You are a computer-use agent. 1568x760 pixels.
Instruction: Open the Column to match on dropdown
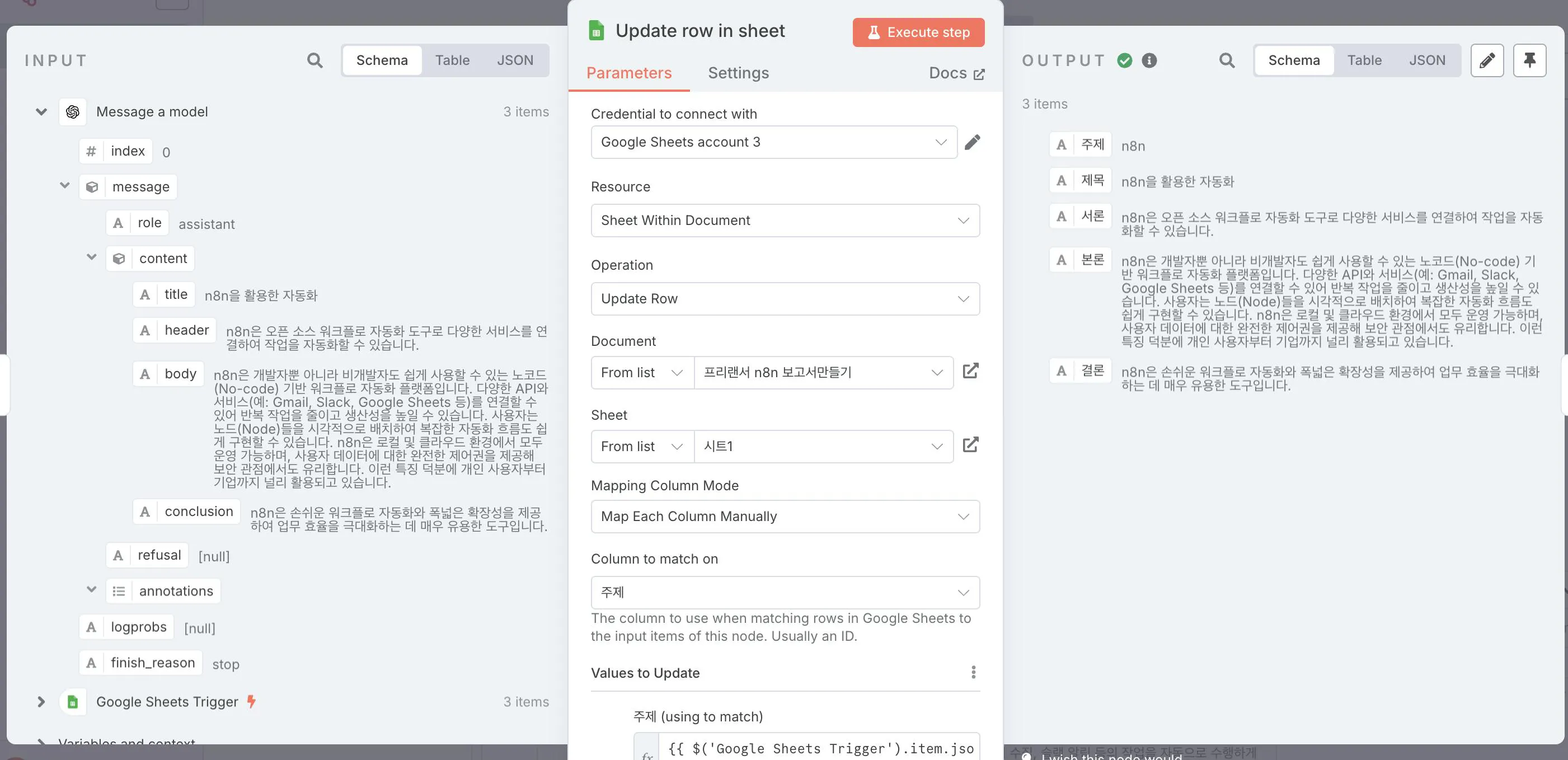(785, 592)
